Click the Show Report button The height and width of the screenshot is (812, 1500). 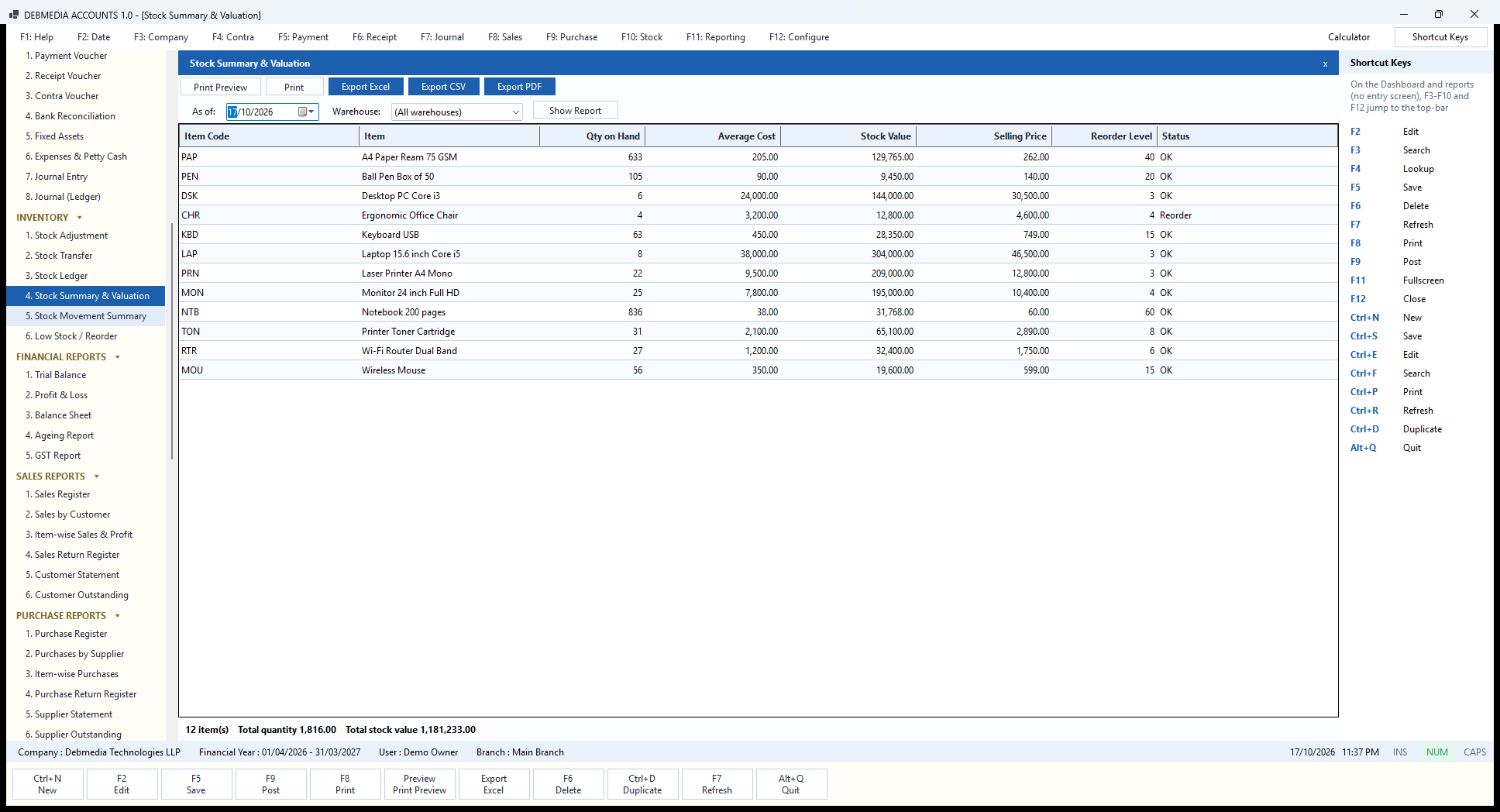tap(575, 111)
